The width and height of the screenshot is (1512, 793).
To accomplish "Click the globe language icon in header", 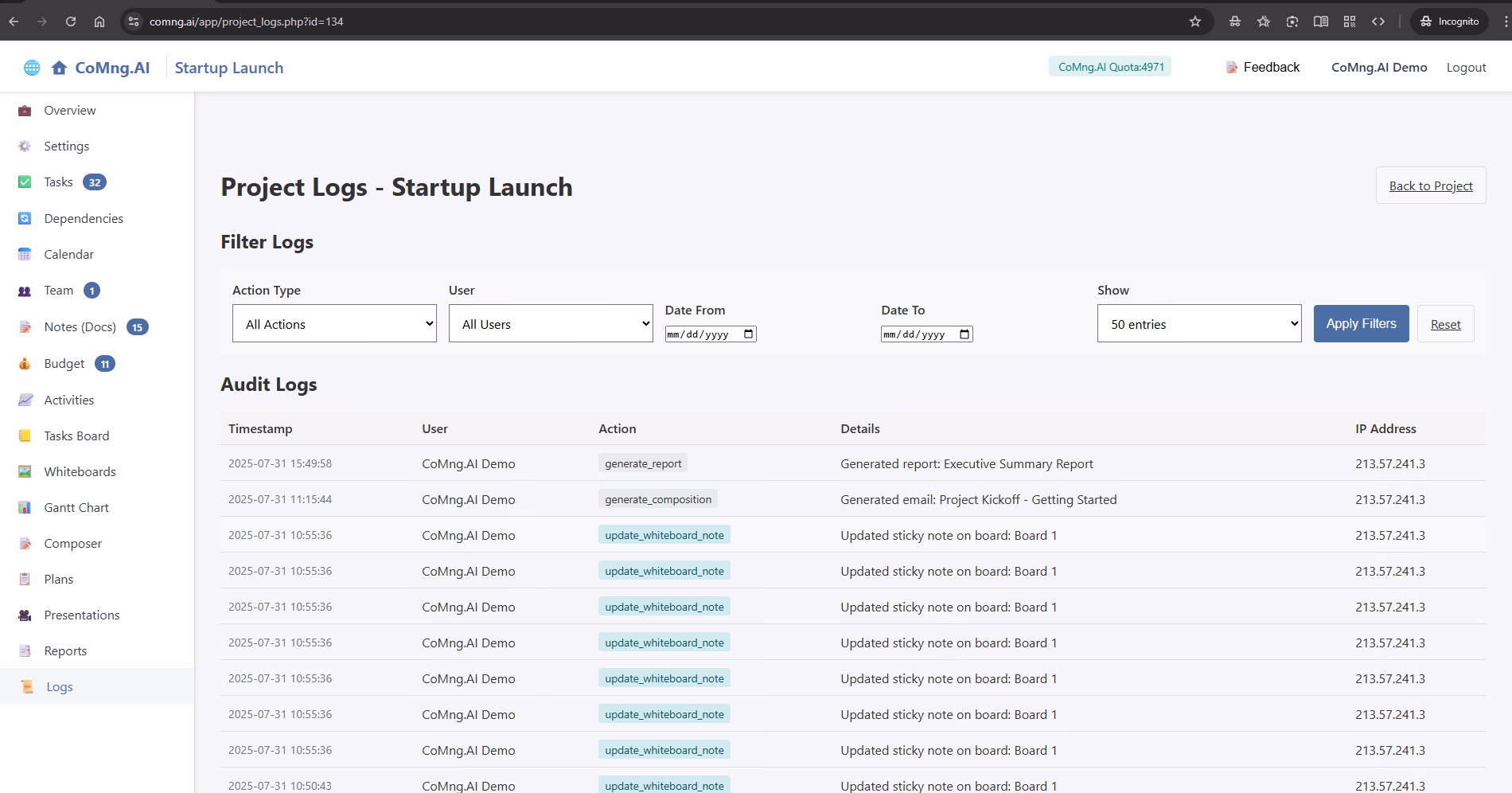I will coord(32,68).
